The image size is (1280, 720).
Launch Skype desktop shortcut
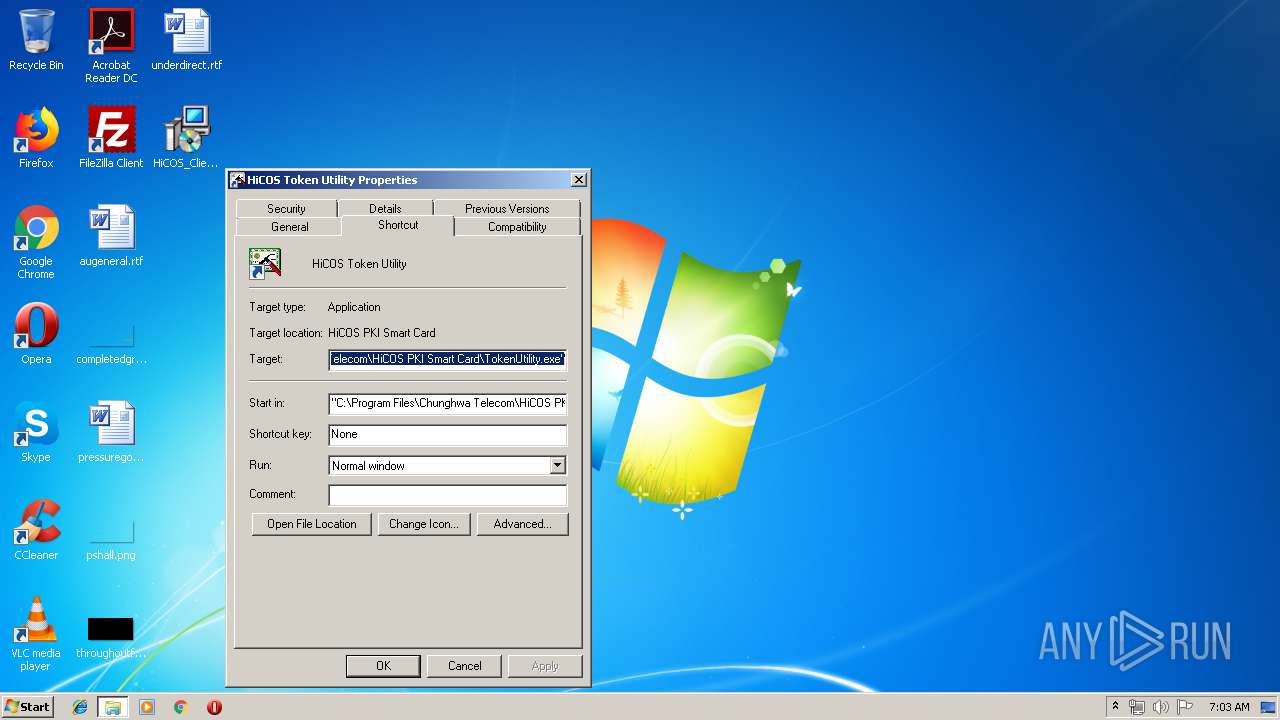click(36, 432)
